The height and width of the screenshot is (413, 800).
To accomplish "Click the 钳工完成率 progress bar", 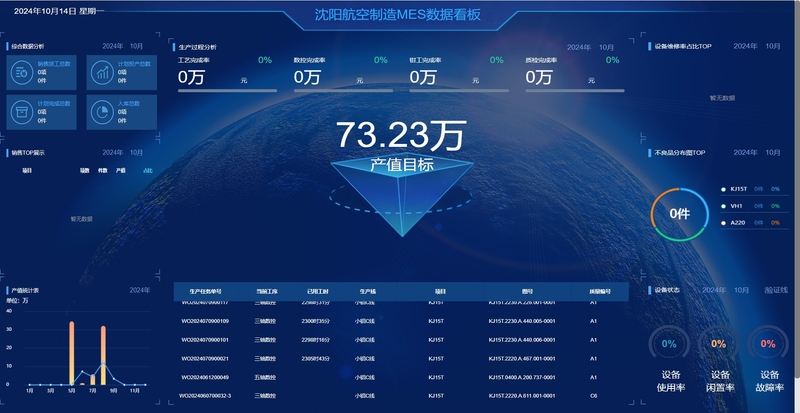I will [459, 91].
